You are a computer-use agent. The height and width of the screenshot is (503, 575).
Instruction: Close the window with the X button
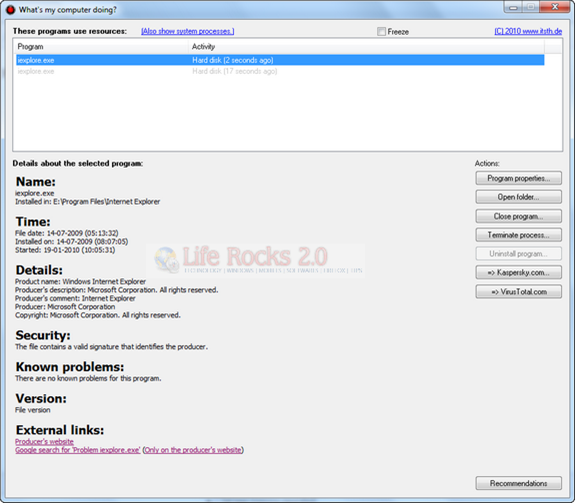tap(555, 7)
